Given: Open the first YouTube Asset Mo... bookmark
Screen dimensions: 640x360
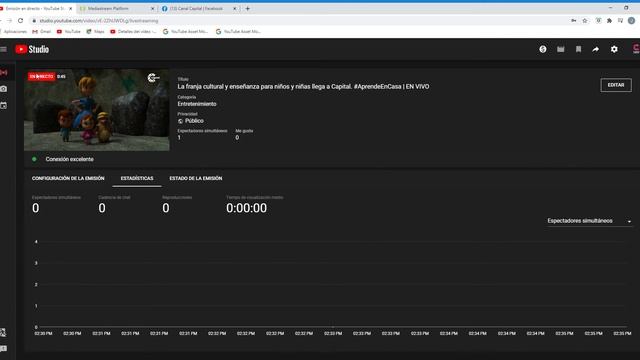Looking at the screenshot, I should (x=186, y=31).
